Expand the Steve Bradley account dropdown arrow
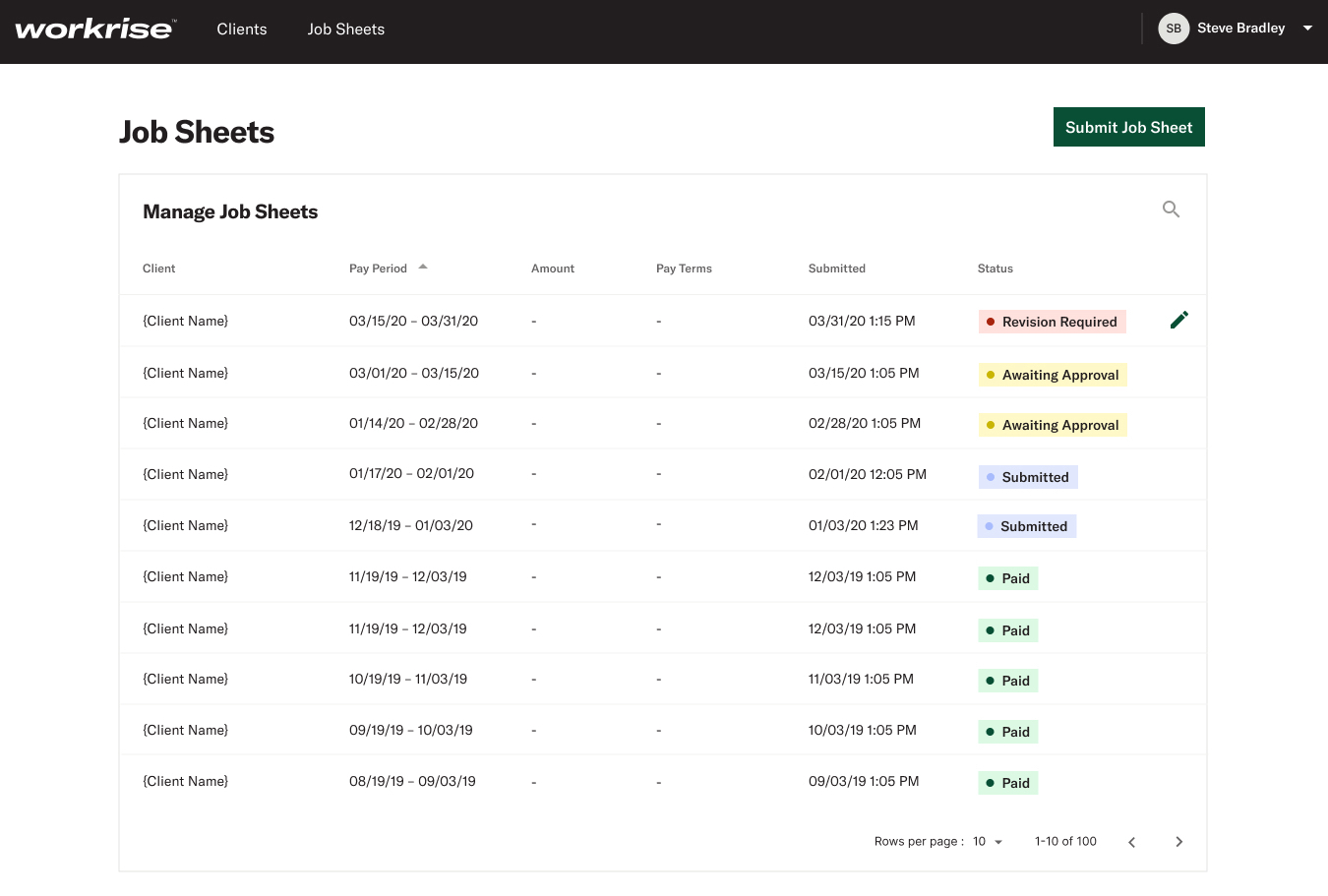Viewport: 1328px width, 896px height. tap(1307, 29)
